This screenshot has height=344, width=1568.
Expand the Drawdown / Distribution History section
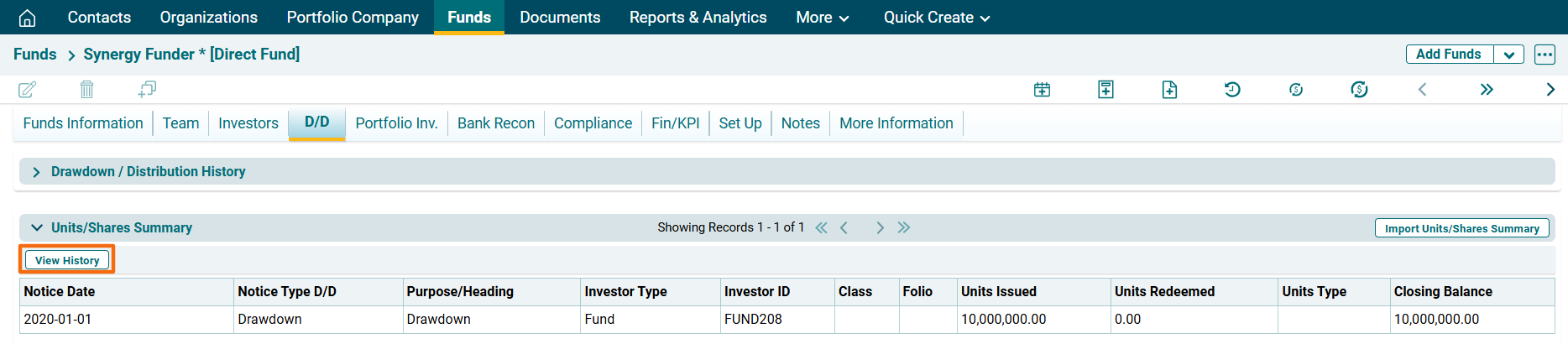(36, 172)
